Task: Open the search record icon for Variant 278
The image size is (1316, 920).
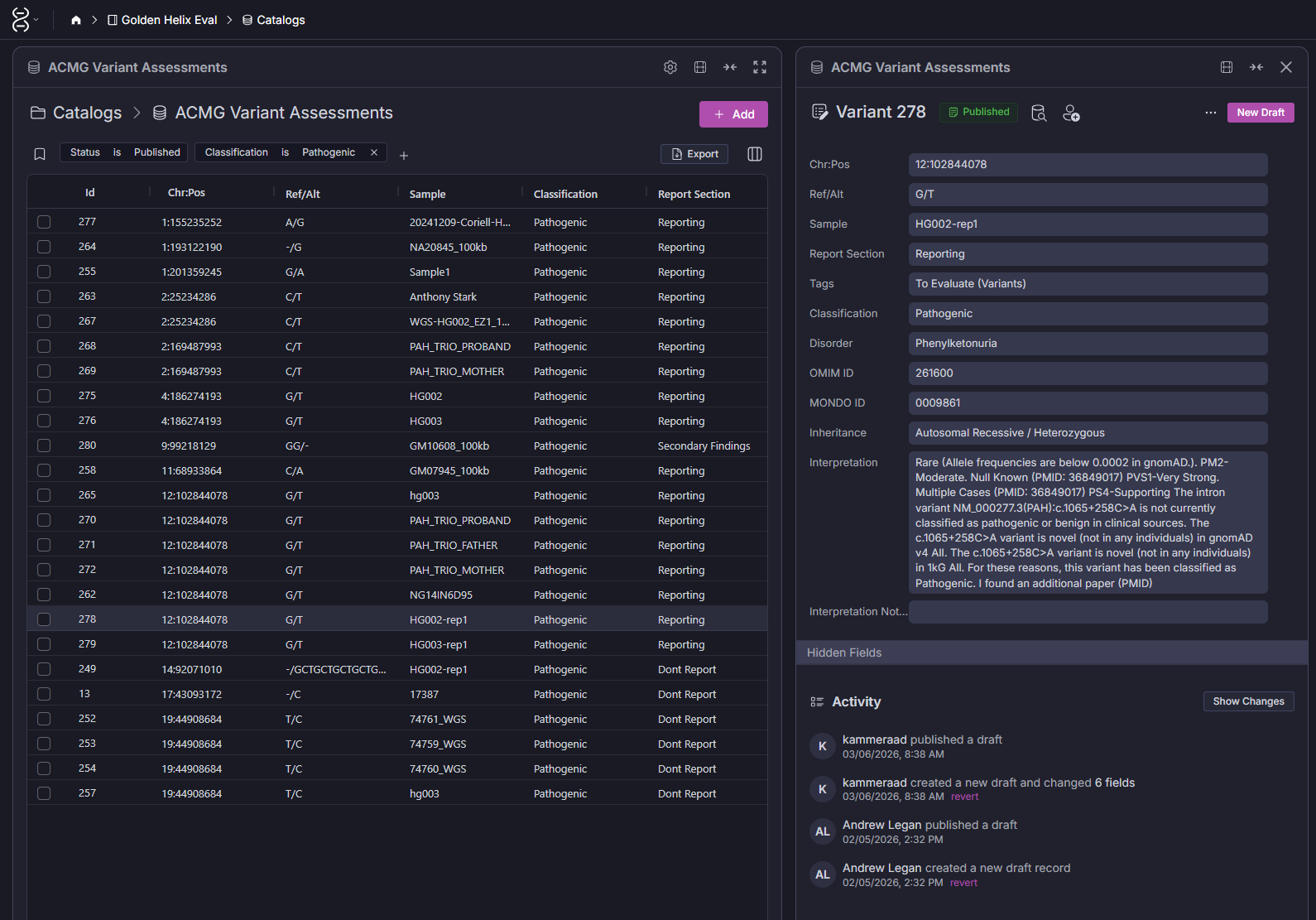Action: point(1039,113)
